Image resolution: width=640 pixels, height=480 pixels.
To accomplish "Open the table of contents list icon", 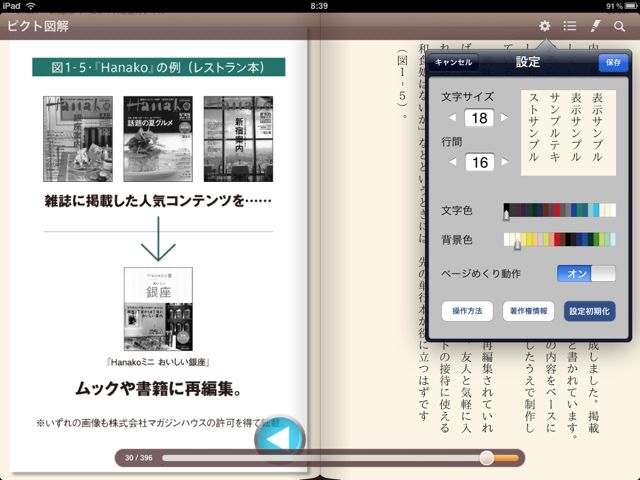I will [x=569, y=26].
